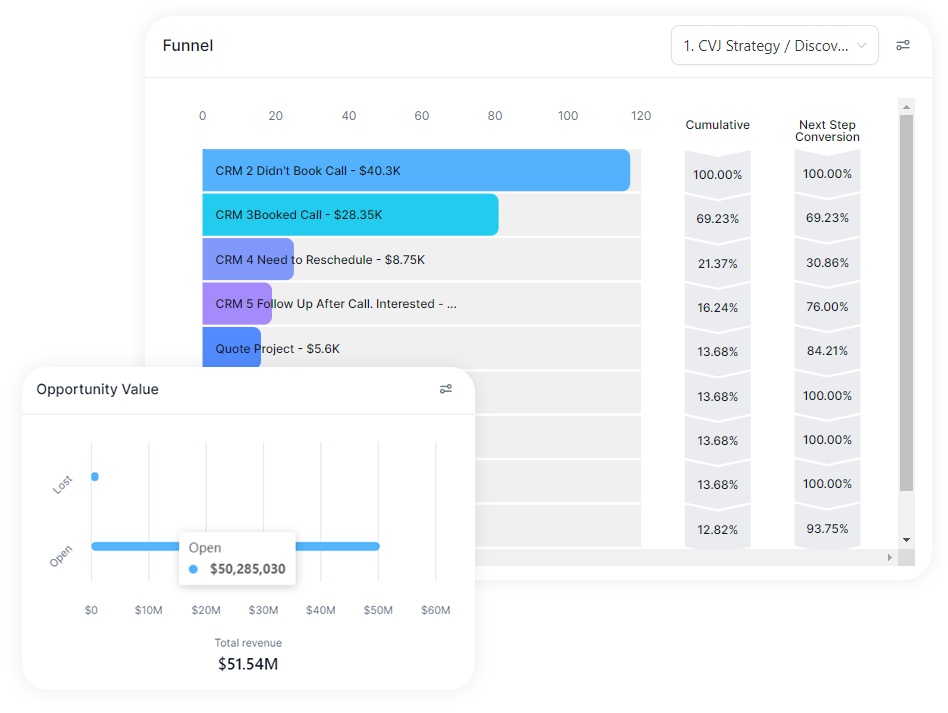Open the Opportunity Value filter settings icon
The height and width of the screenshot is (713, 948).
pos(446,389)
